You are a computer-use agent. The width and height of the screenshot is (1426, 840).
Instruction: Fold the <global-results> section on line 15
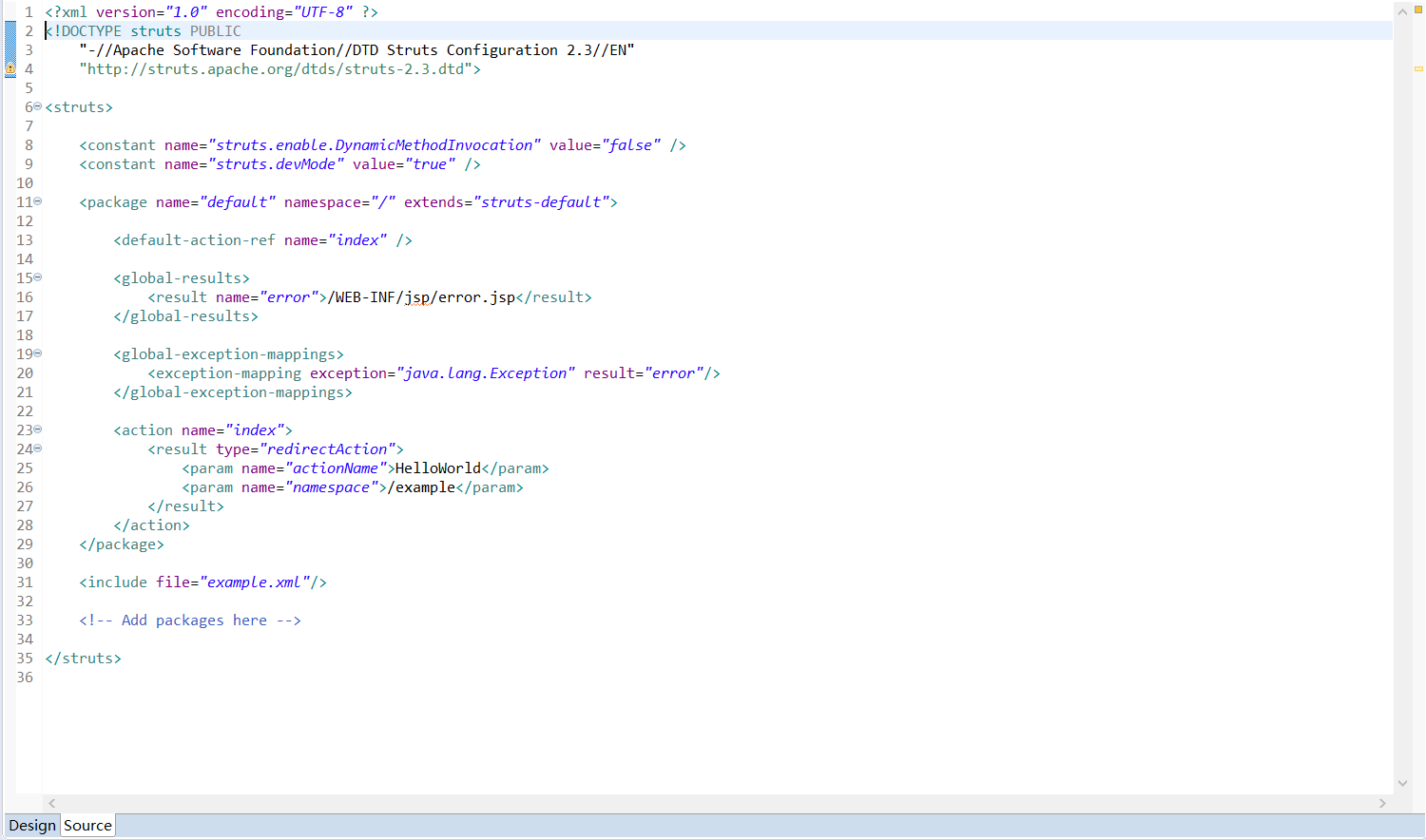(x=38, y=277)
